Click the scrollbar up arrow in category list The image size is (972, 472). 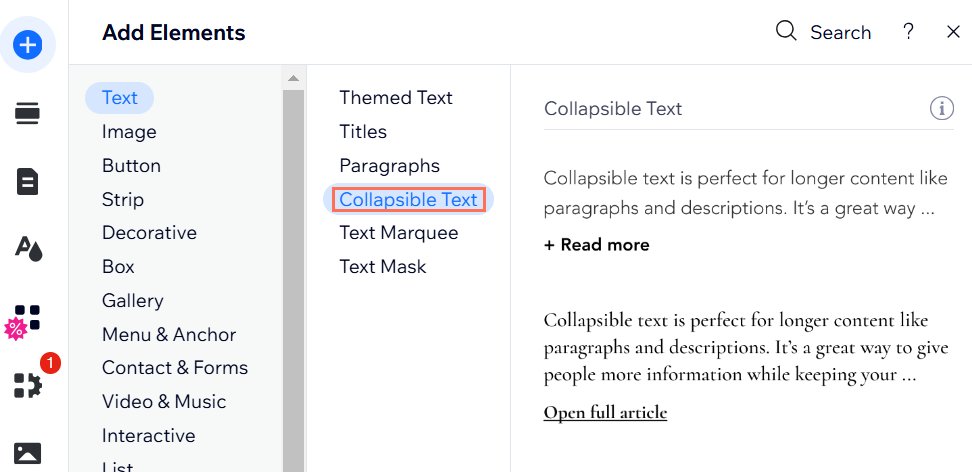[294, 78]
